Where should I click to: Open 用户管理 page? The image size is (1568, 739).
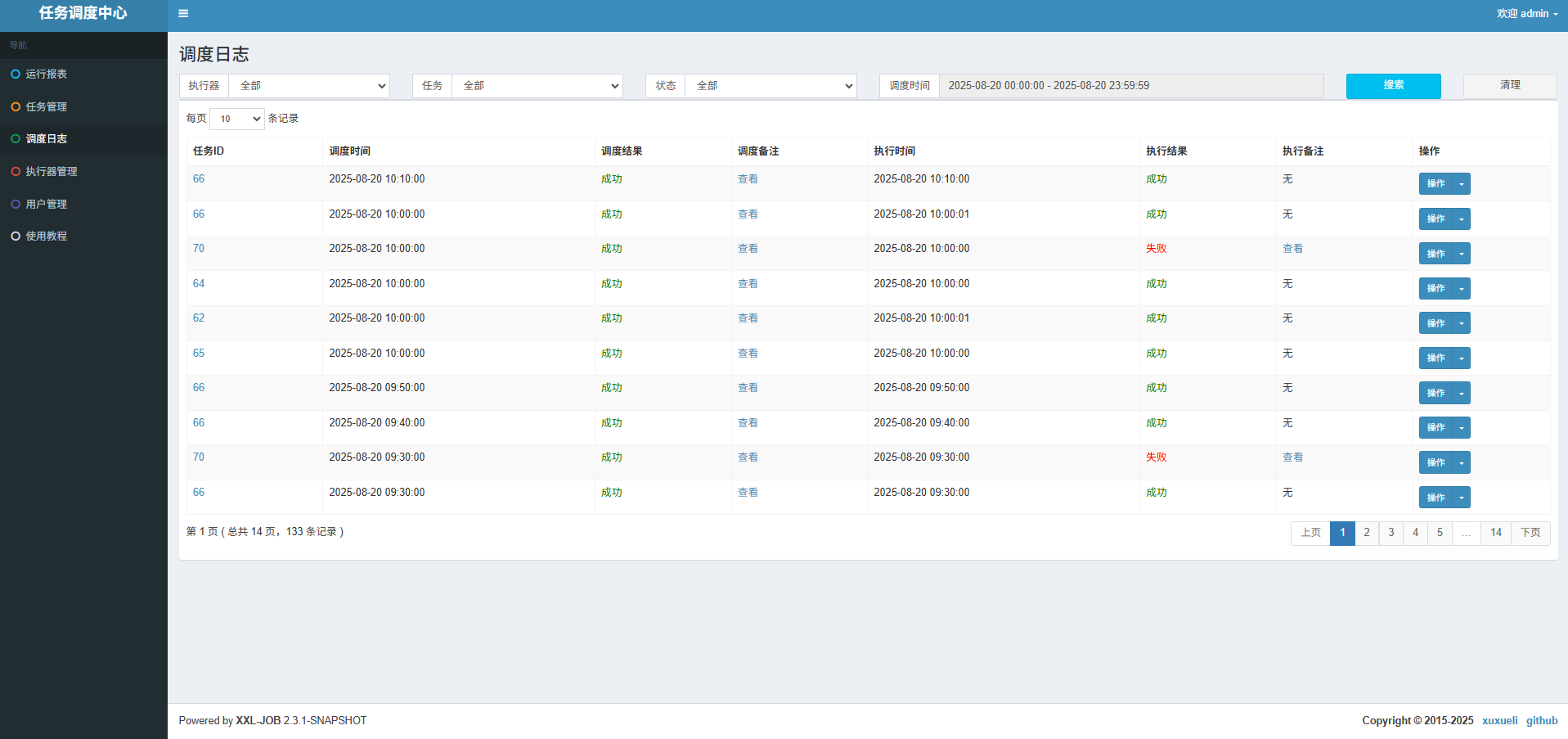pyautogui.click(x=83, y=205)
